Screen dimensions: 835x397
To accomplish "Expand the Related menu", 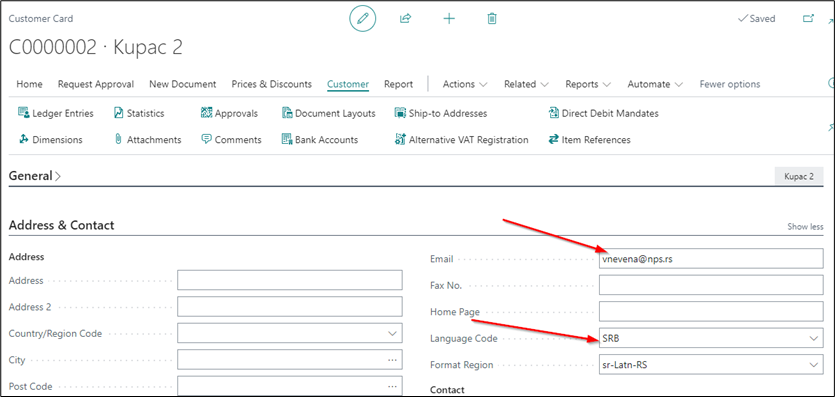I will pos(527,84).
